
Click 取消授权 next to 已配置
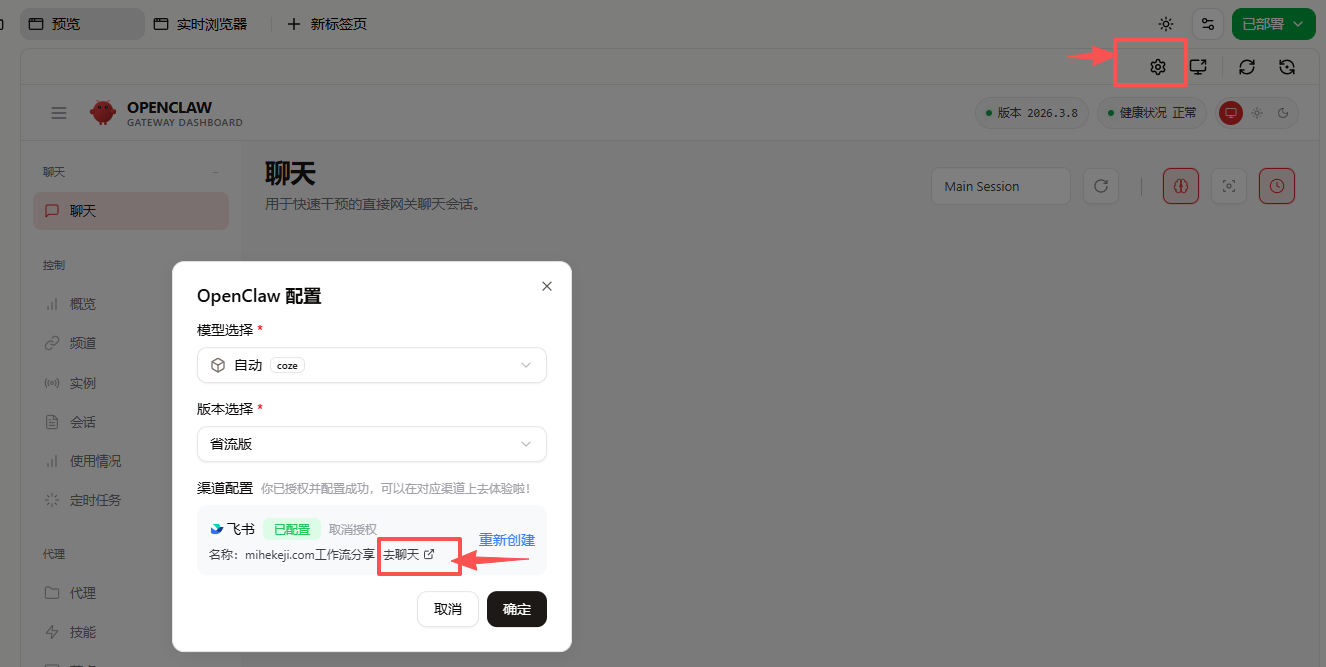click(353, 529)
